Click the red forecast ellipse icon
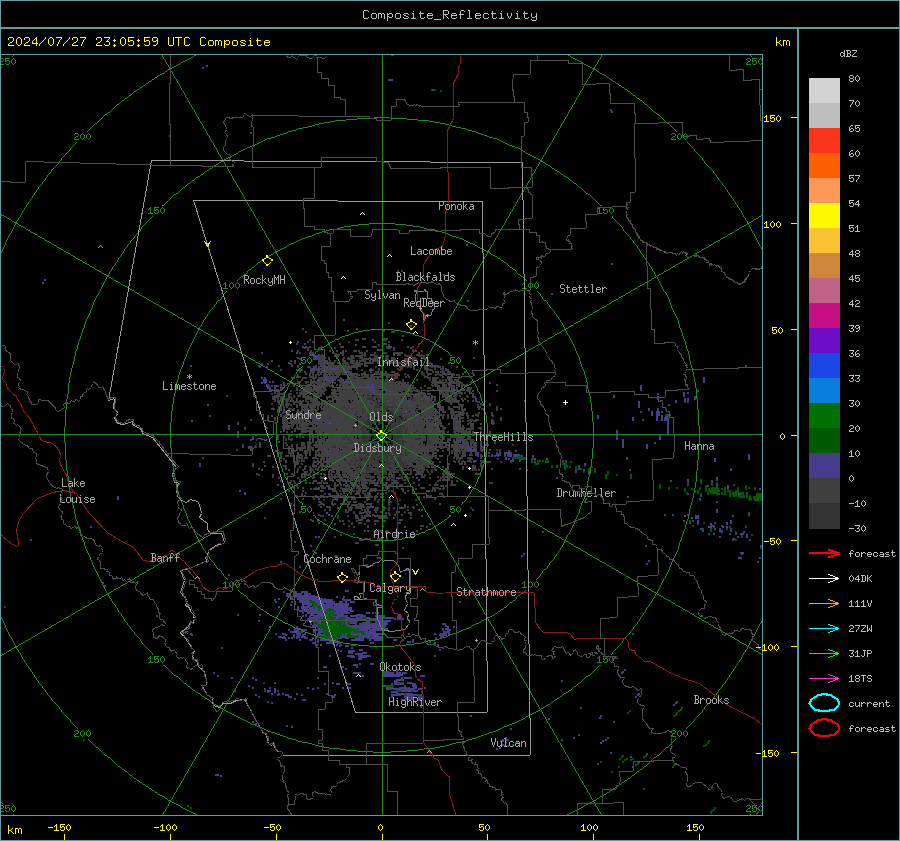 point(824,728)
